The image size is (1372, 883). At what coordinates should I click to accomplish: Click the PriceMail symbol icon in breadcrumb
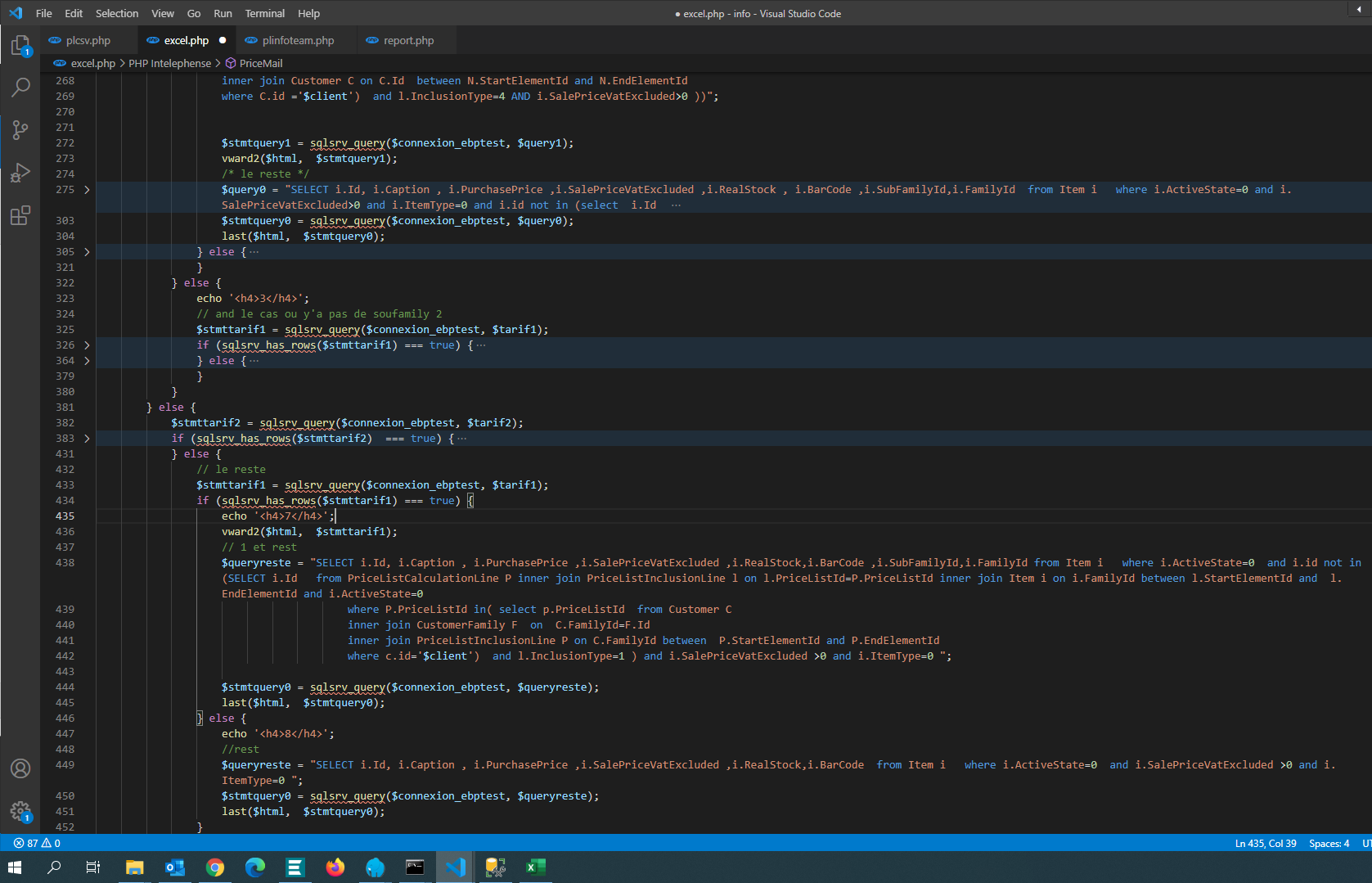(231, 63)
